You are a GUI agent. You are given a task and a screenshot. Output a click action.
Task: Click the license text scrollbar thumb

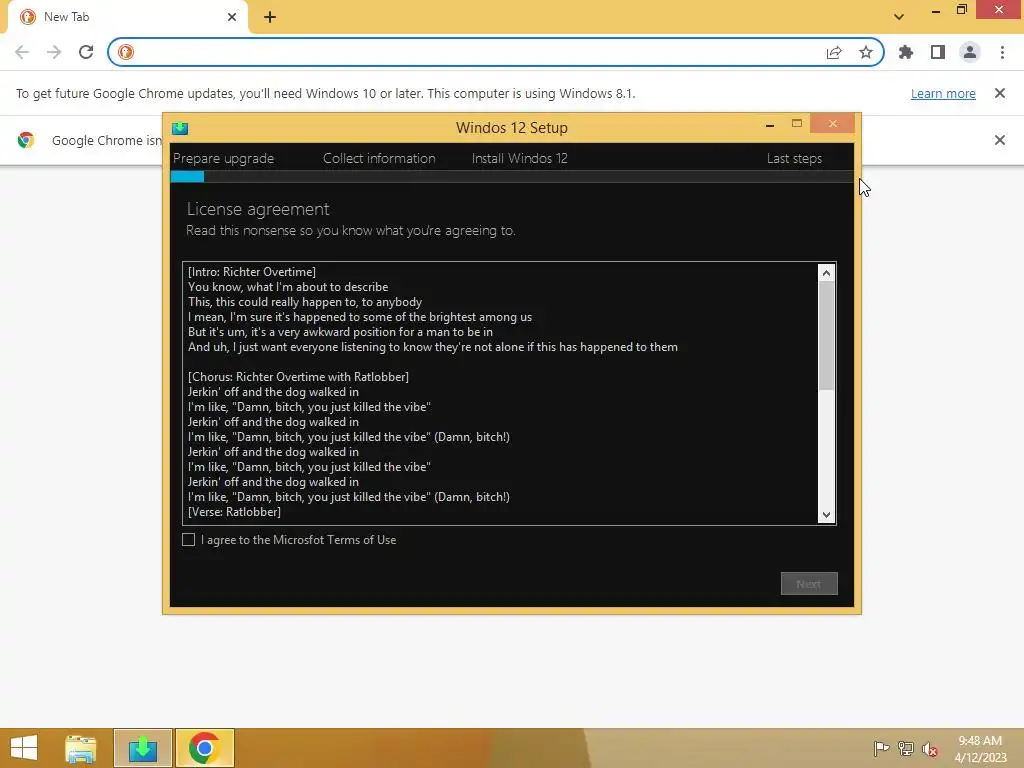(827, 336)
